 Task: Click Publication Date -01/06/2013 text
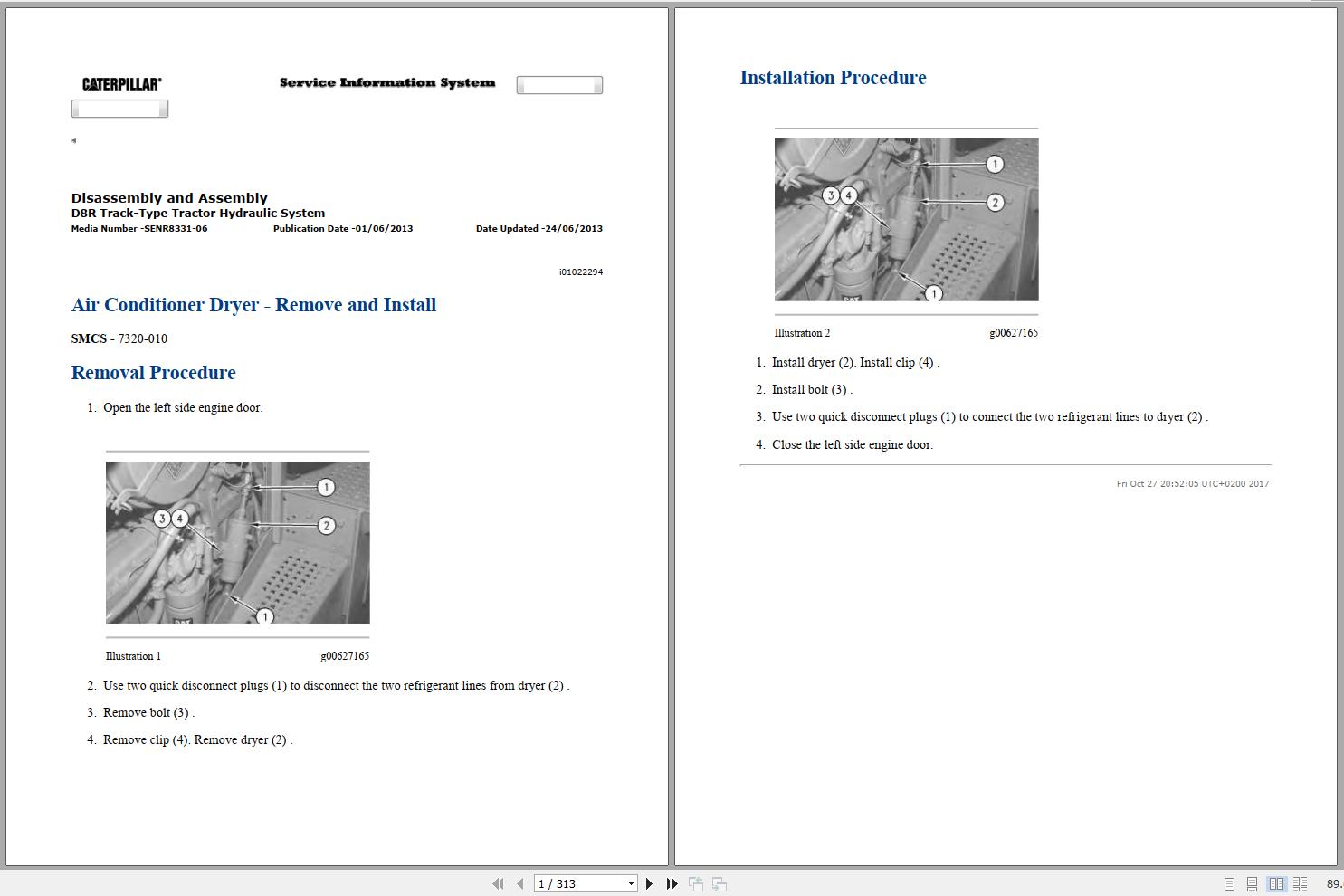343,229
